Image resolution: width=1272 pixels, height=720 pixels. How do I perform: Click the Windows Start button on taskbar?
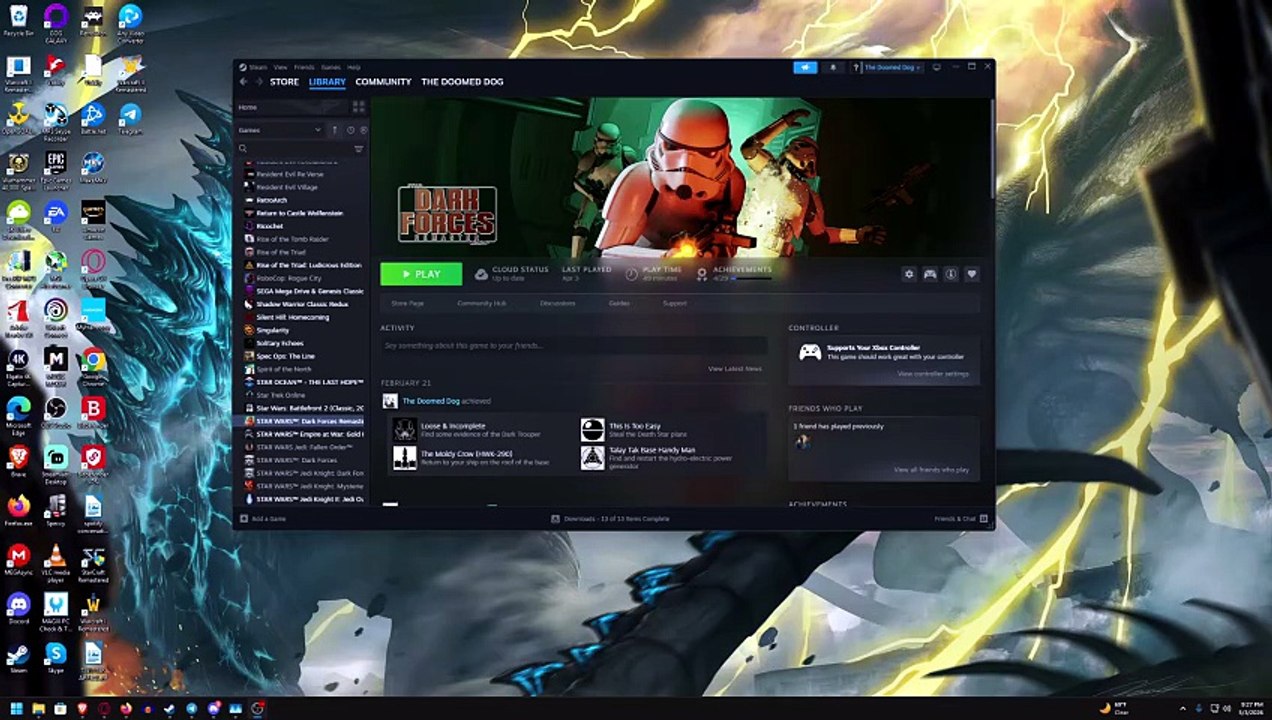tap(17, 709)
